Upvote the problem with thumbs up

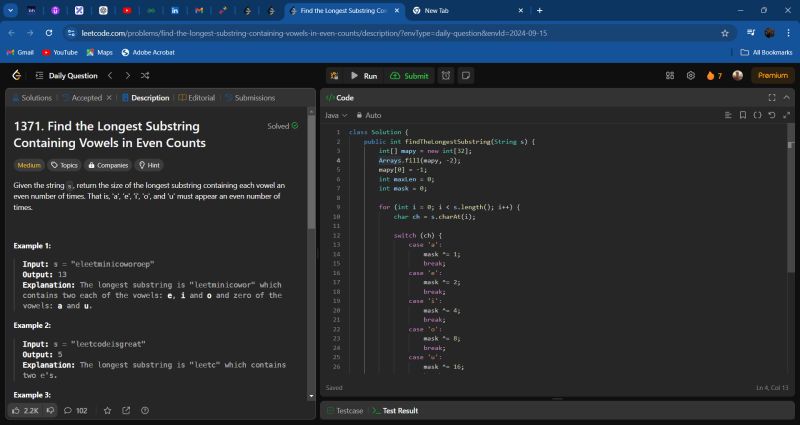[17, 410]
